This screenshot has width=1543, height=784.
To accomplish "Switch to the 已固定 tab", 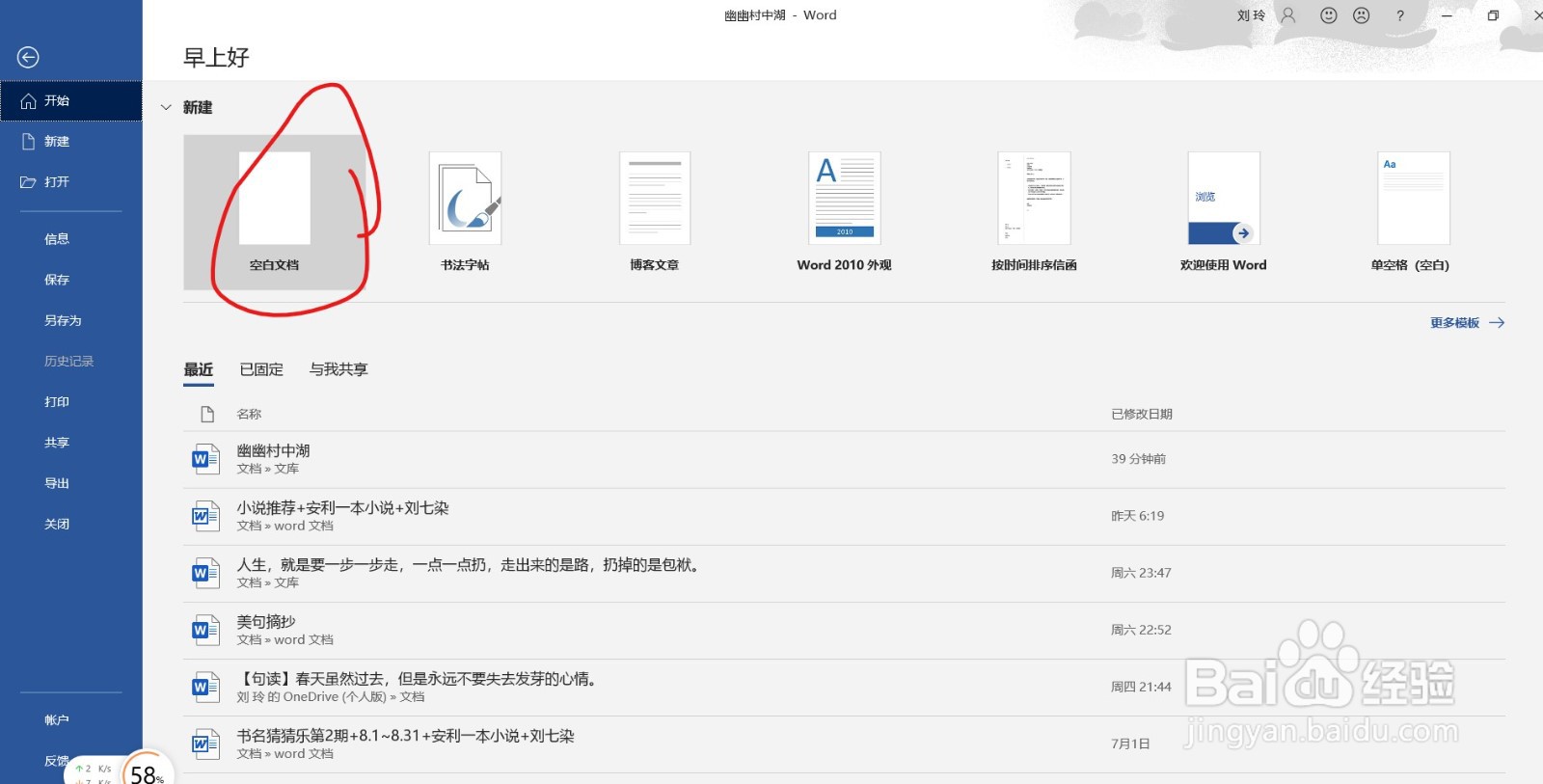I will pyautogui.click(x=261, y=369).
